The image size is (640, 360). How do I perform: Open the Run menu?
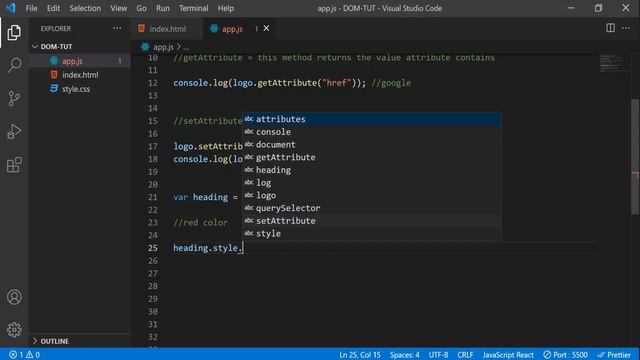(162, 8)
